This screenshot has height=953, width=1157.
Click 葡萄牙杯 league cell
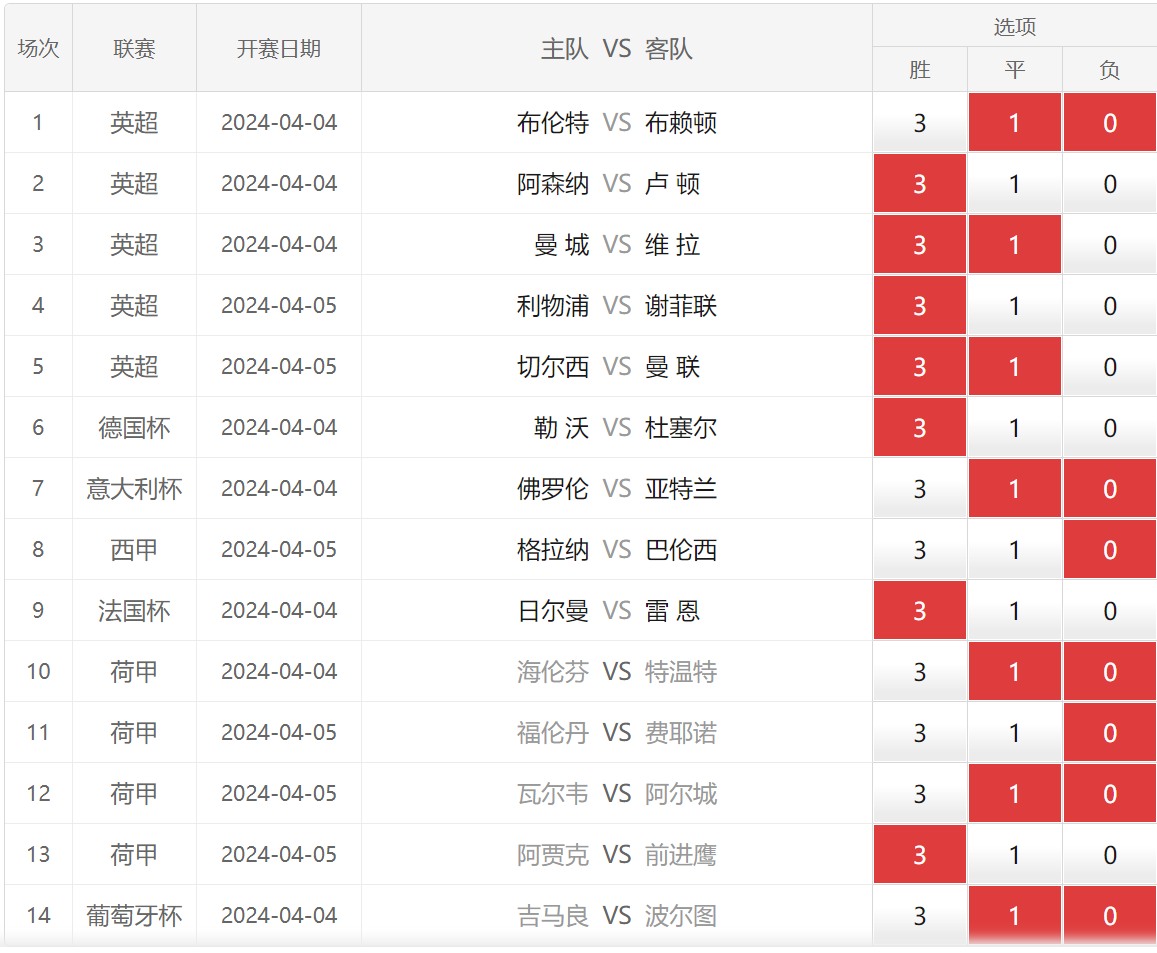coord(134,915)
